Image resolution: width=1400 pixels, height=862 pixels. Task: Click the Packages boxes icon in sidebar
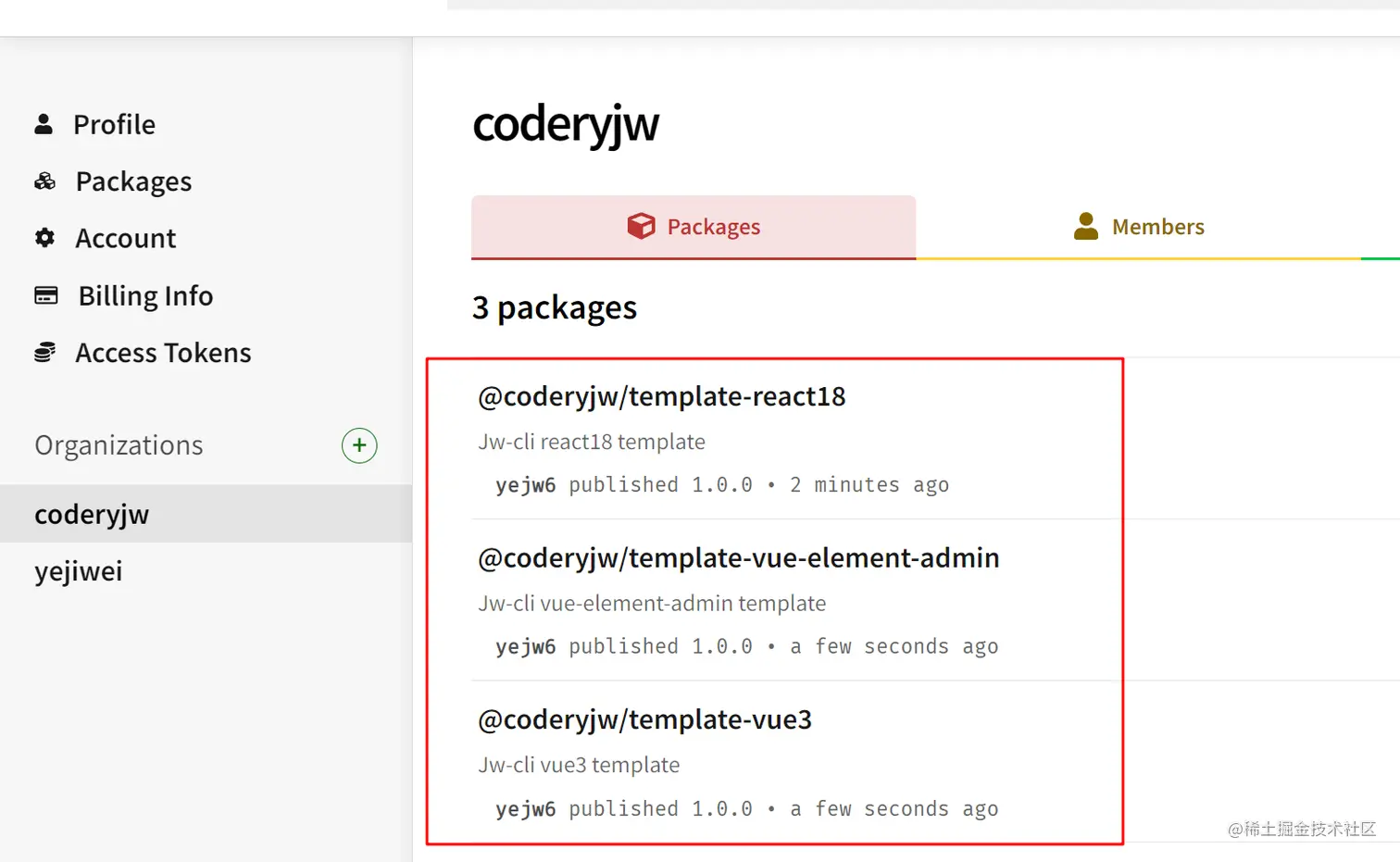[44, 181]
